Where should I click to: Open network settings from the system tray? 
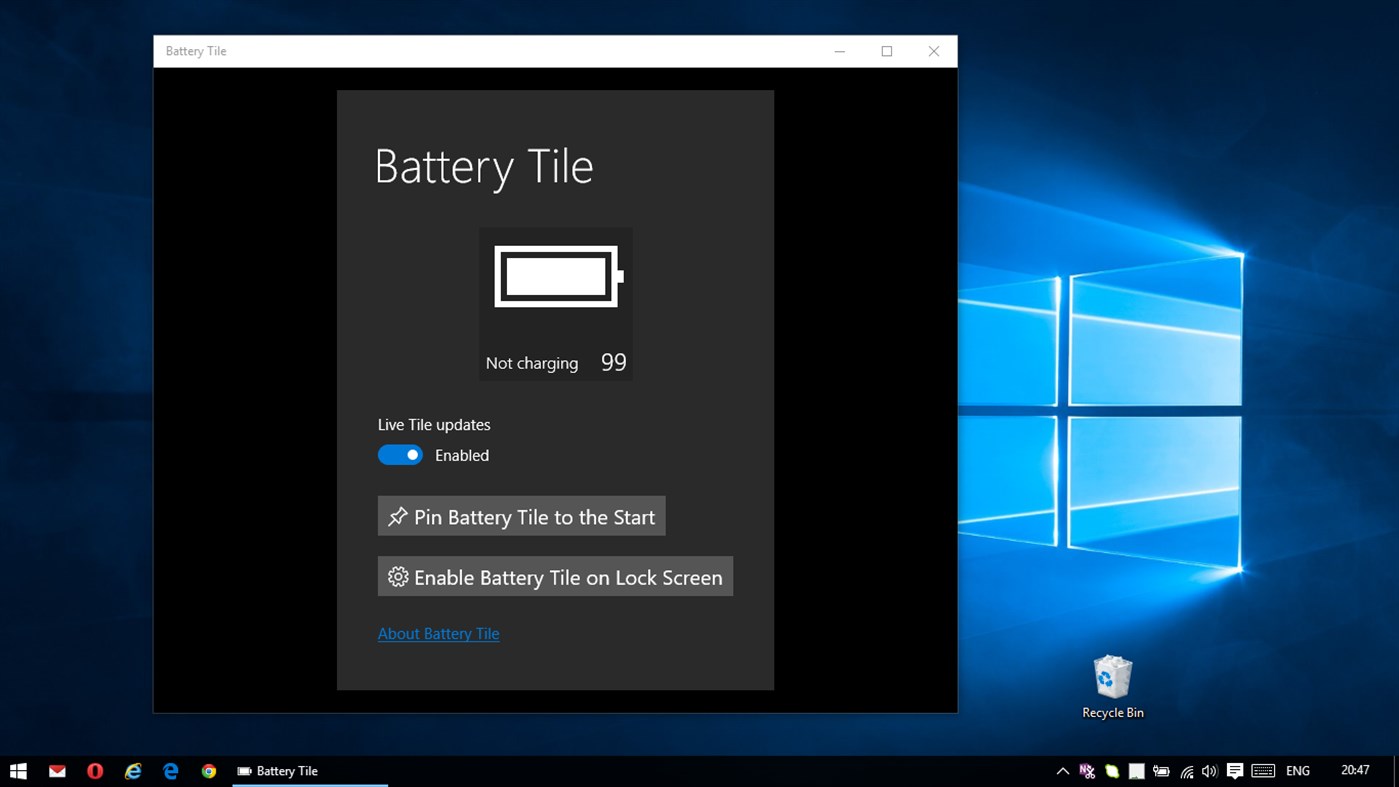point(1186,771)
